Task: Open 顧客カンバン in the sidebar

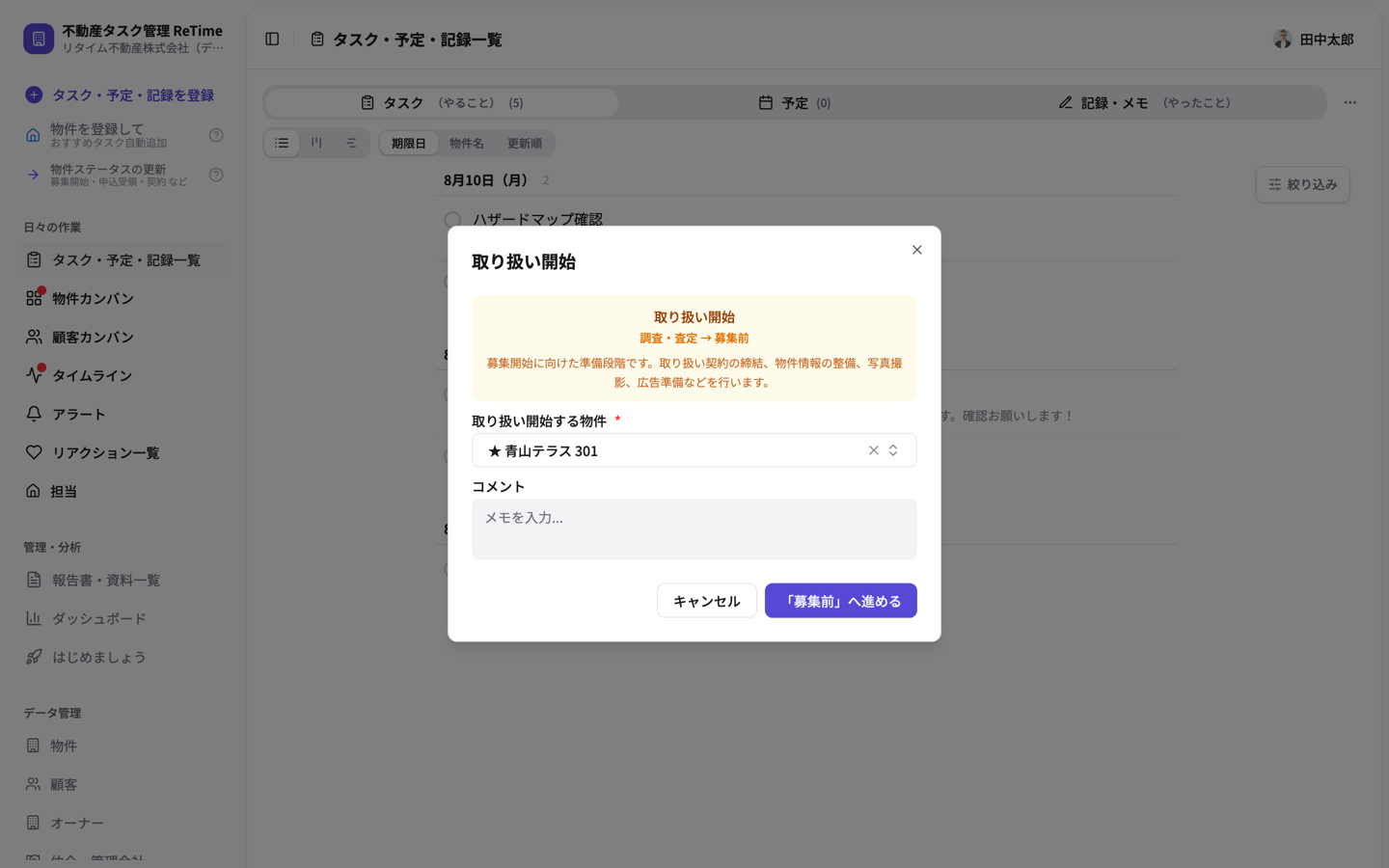Action: pyautogui.click(x=123, y=337)
